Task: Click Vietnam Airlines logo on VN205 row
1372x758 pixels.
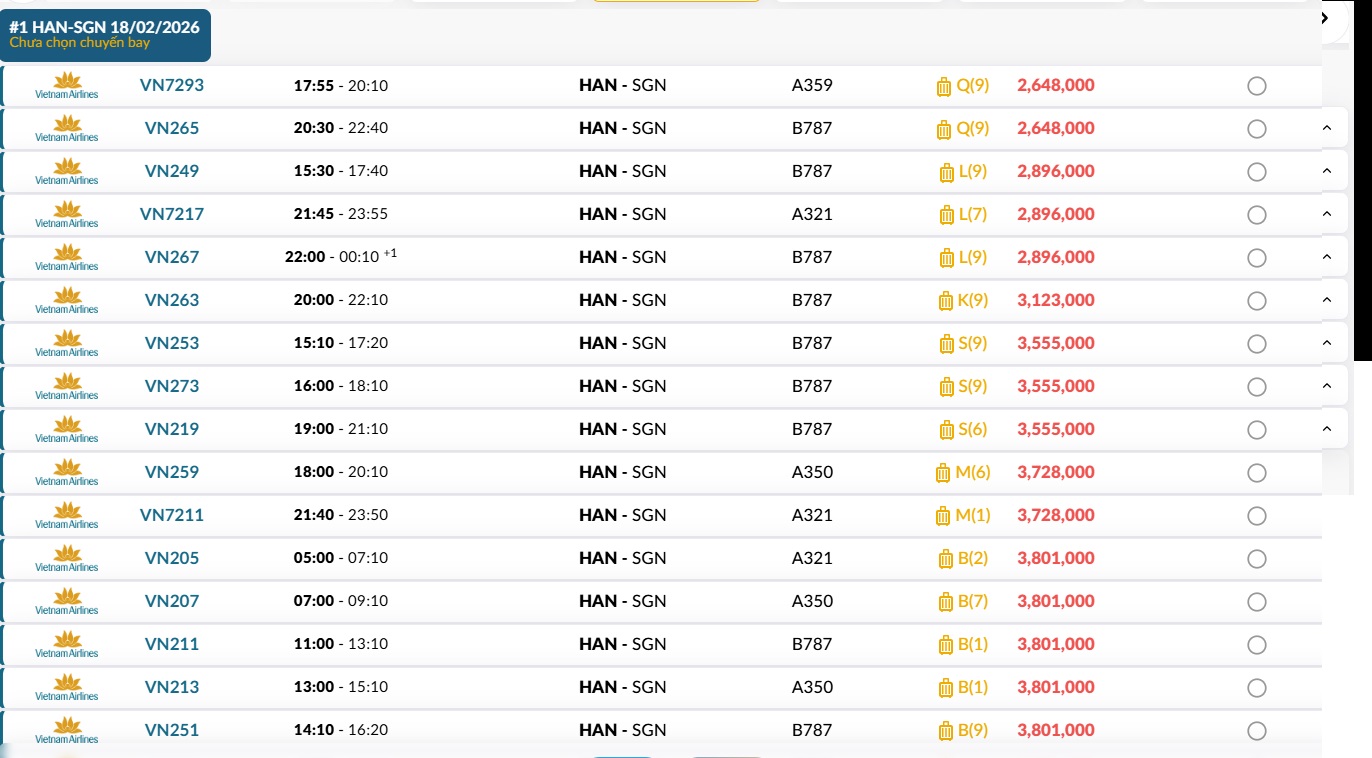Action: pyautogui.click(x=67, y=559)
